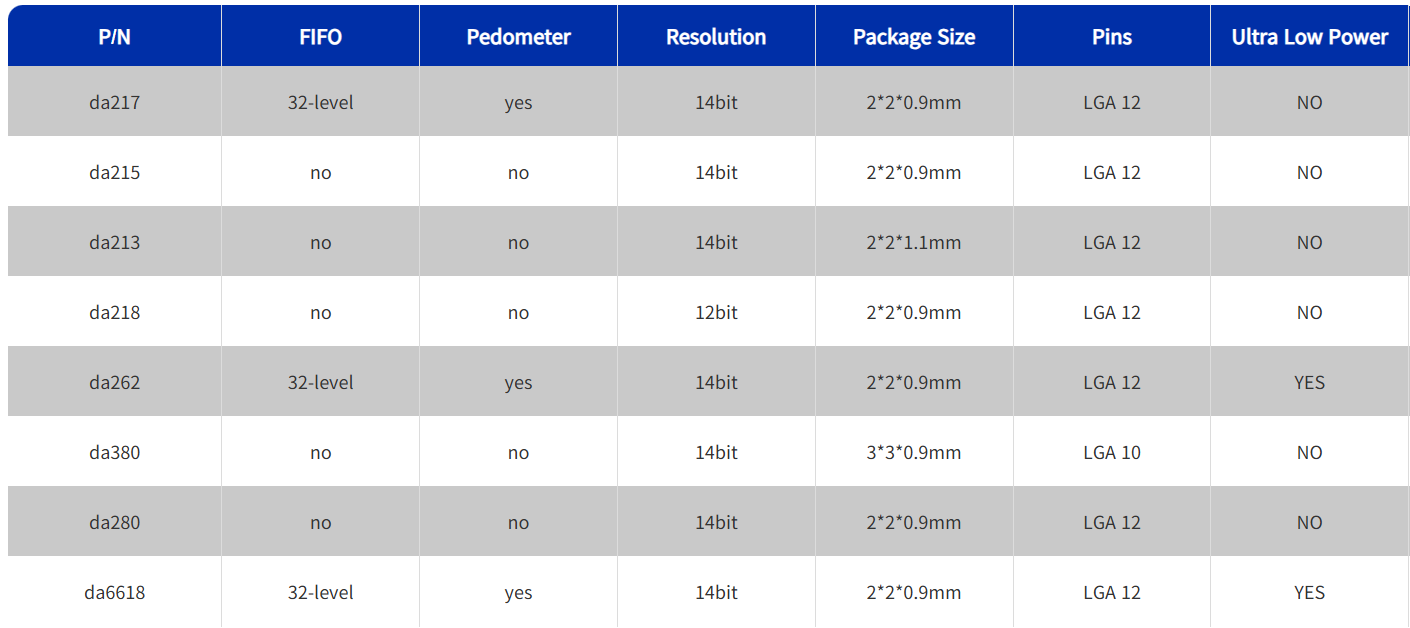The width and height of the screenshot is (1410, 628).
Task: Select the Package Size column header
Action: (914, 37)
